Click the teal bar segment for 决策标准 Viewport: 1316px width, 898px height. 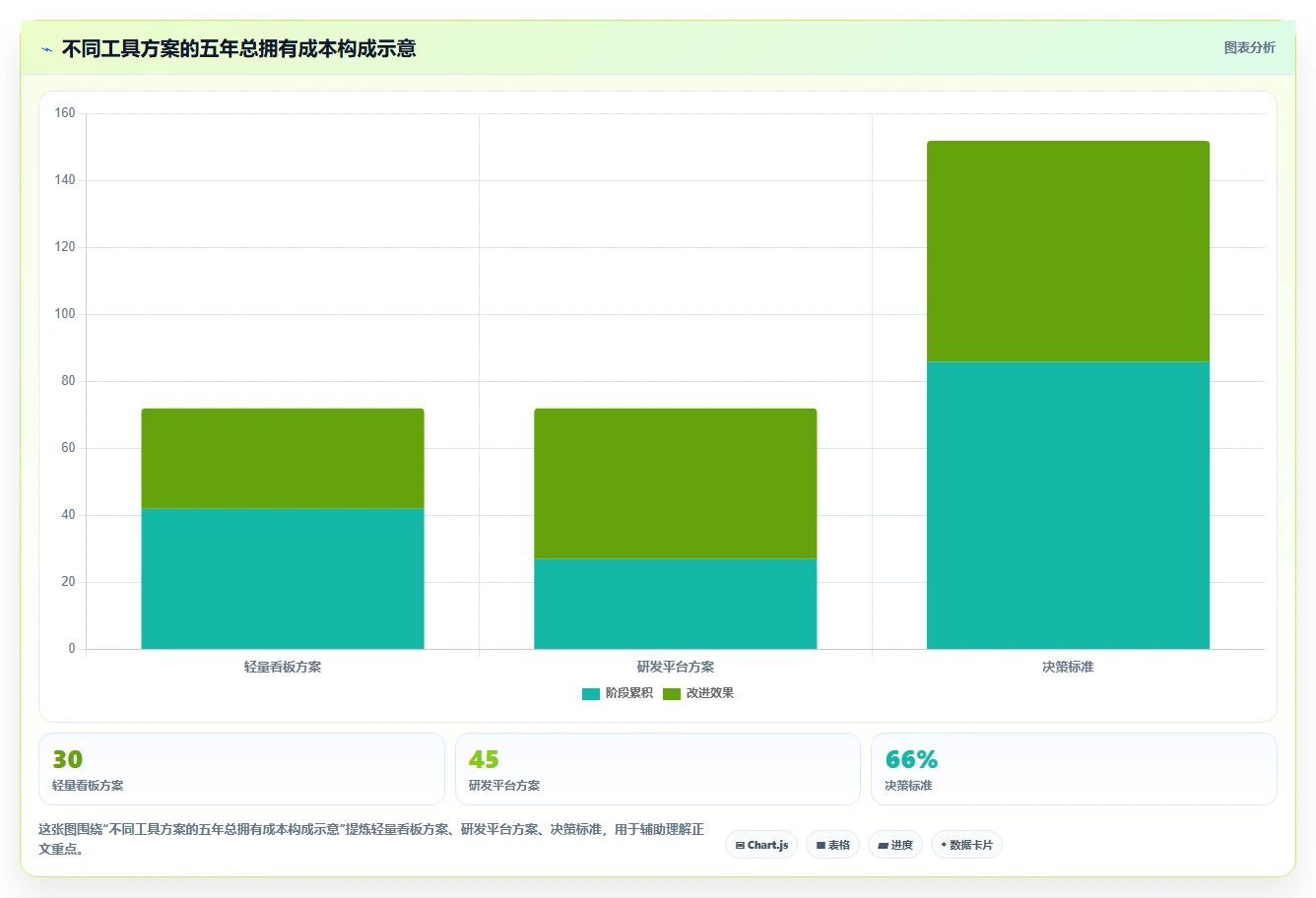1068,505
